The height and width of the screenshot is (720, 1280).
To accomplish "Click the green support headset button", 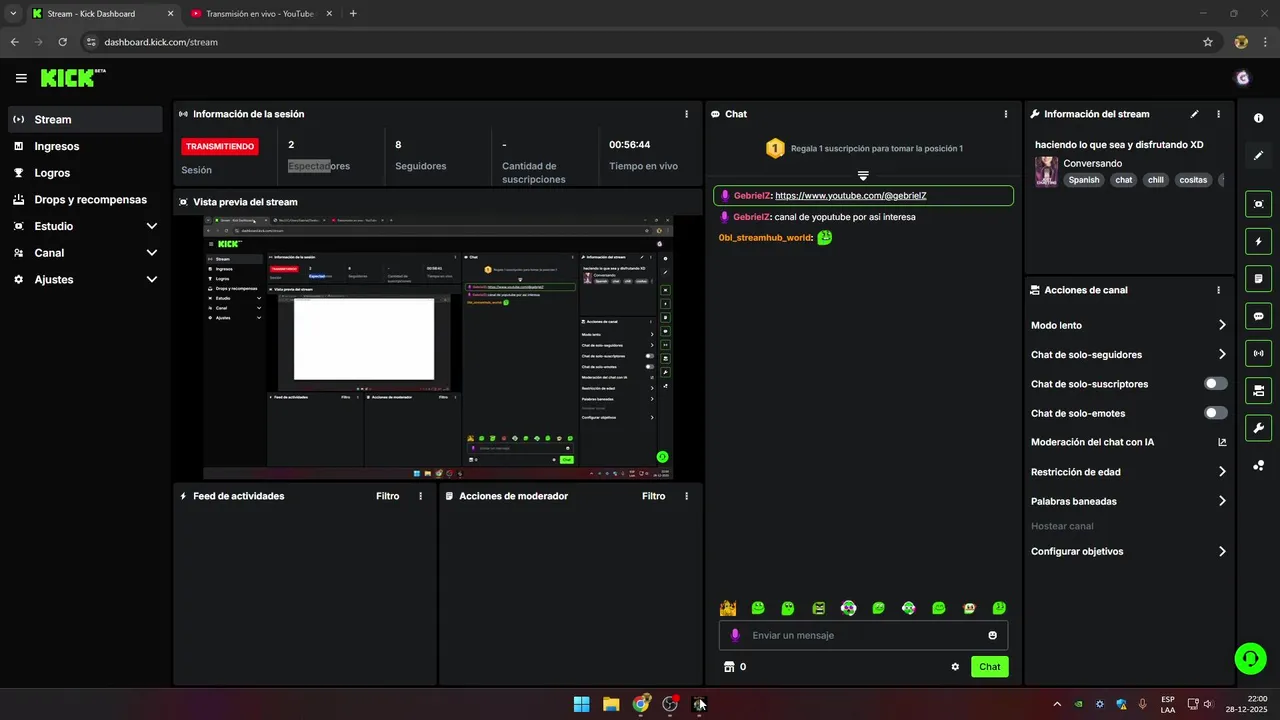I will (x=1249, y=657).
